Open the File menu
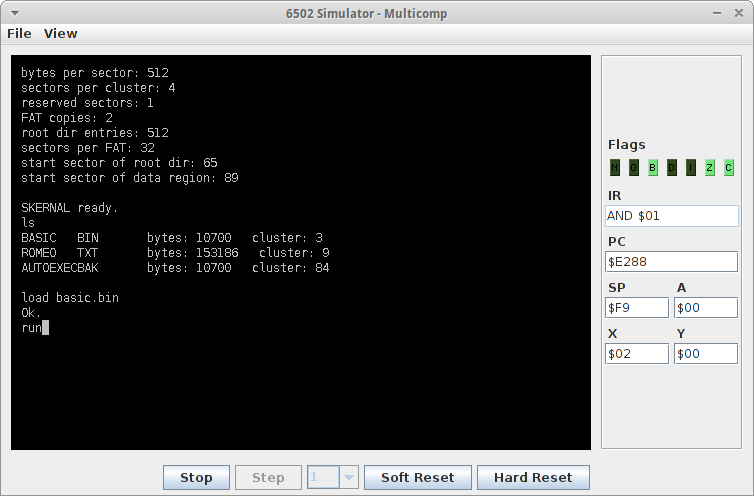 click(19, 33)
